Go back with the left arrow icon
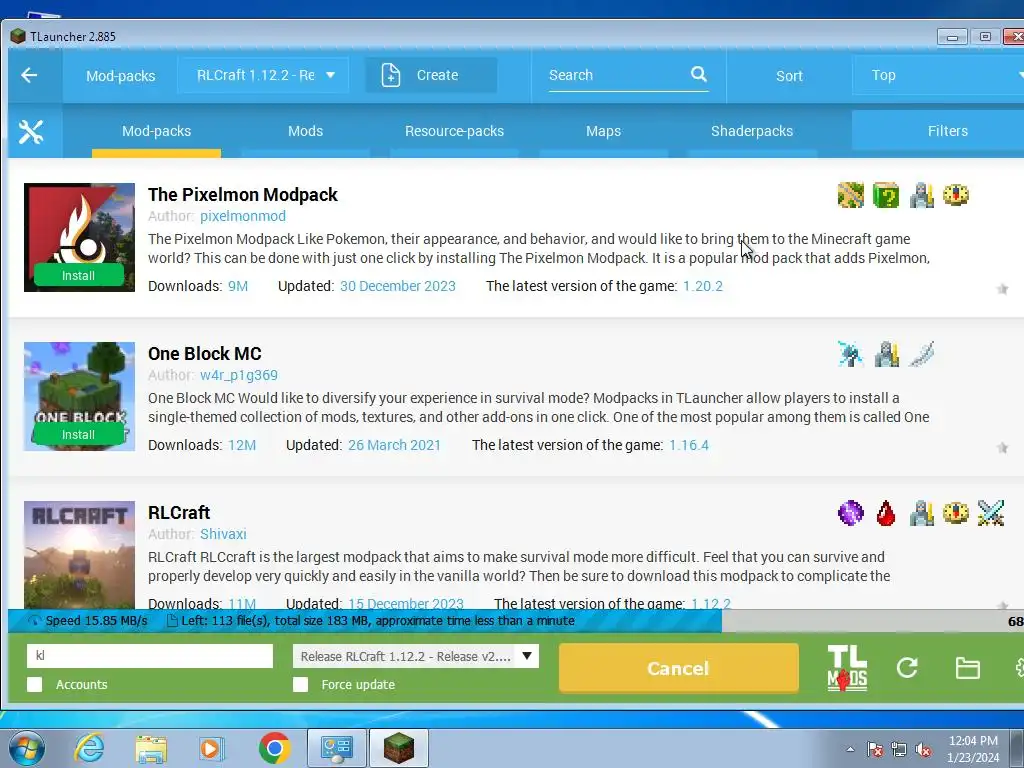Screen dimensions: 1024x768 [x=29, y=75]
